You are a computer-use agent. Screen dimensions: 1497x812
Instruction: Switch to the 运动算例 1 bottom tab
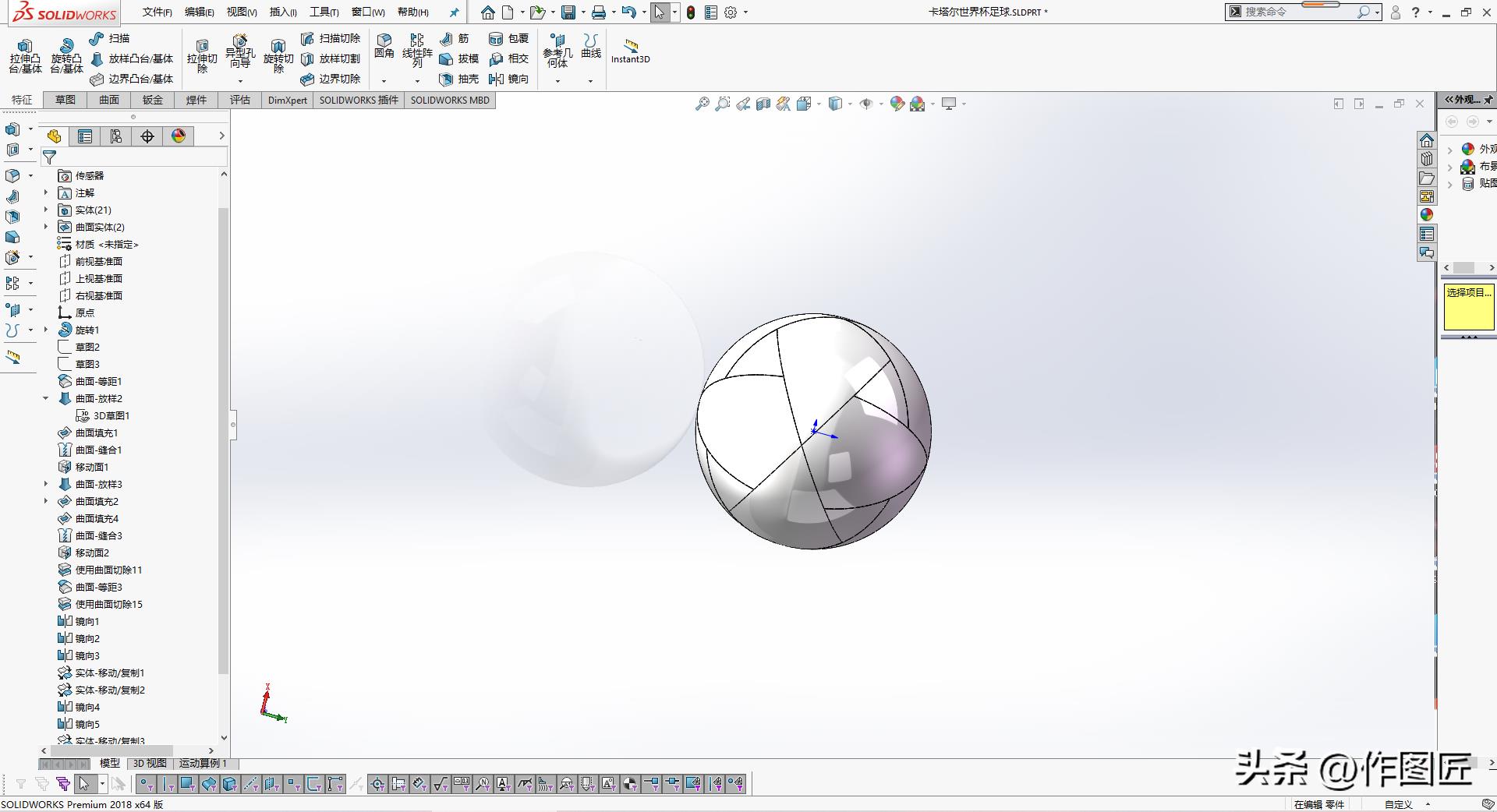(203, 763)
